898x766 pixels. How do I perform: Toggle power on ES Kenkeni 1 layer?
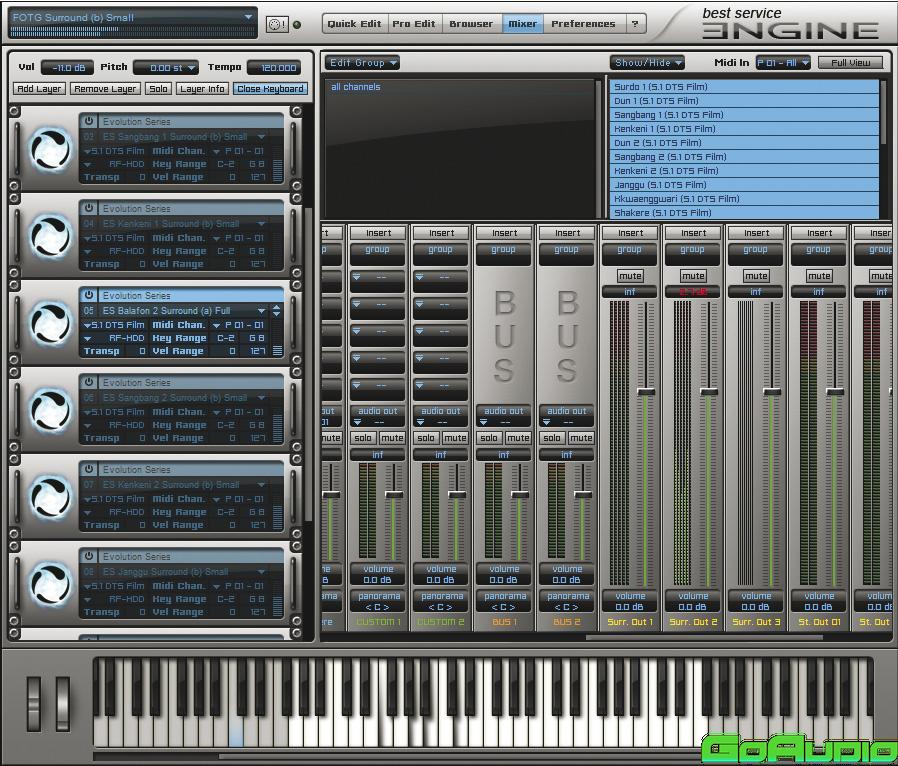click(x=89, y=208)
